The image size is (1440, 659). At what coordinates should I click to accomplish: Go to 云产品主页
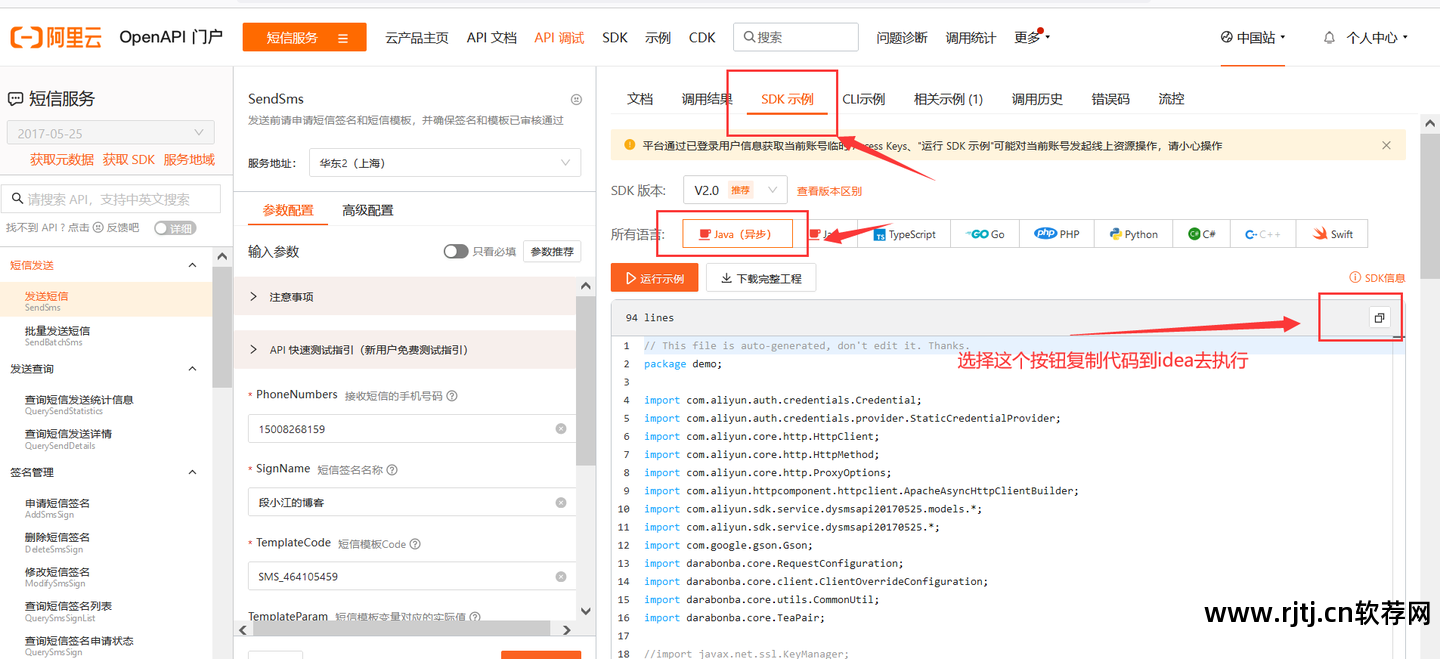pos(417,38)
